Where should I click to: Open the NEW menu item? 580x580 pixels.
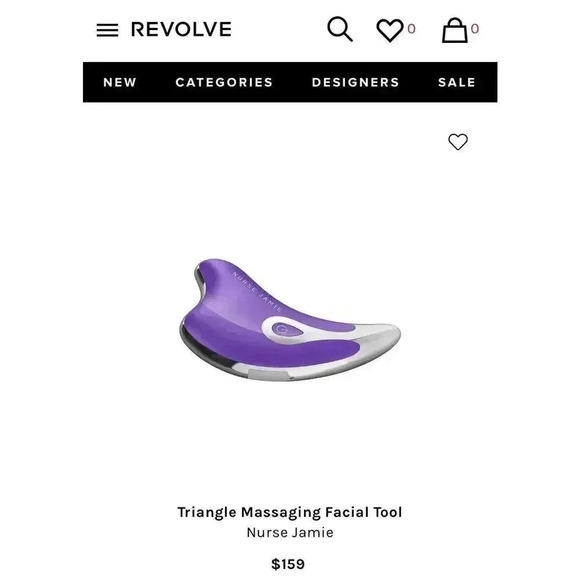pyautogui.click(x=120, y=82)
